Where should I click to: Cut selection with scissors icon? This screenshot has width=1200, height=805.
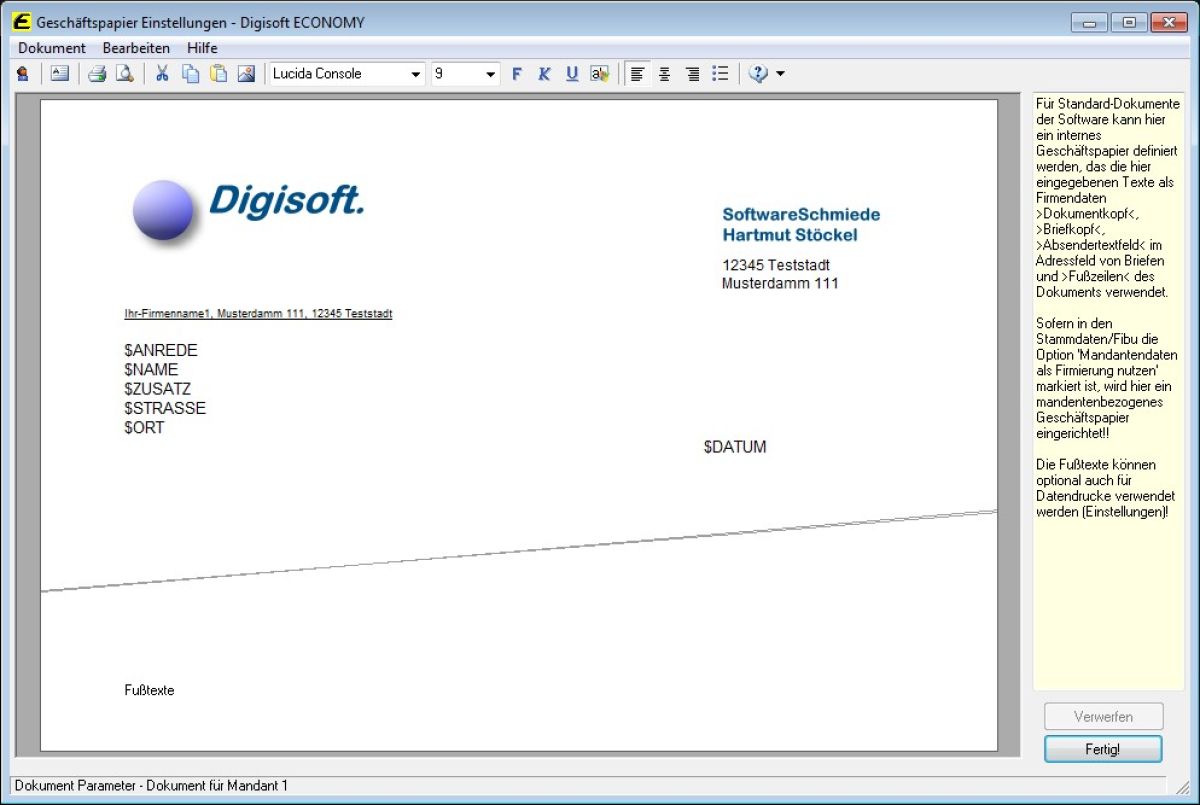click(162, 74)
